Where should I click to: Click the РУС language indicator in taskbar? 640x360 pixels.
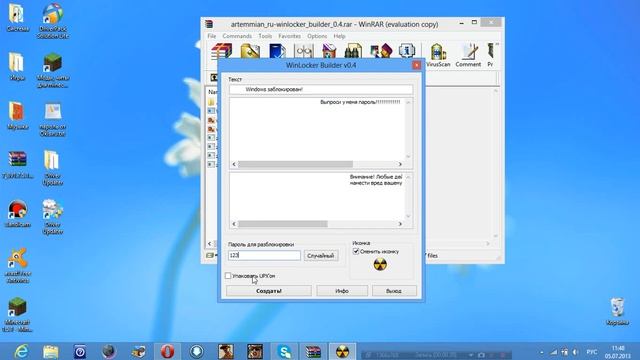[x=592, y=352]
